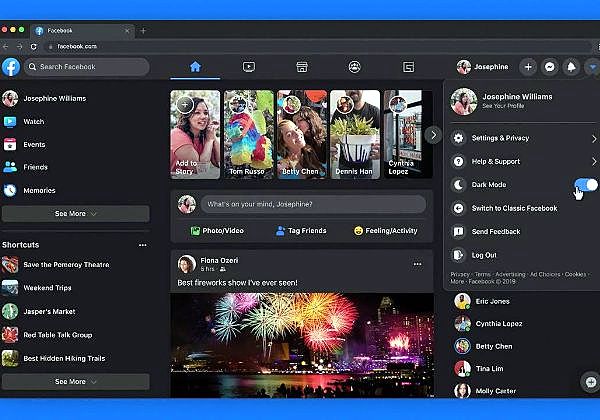Open the Watch video tab icon

pos(248,67)
